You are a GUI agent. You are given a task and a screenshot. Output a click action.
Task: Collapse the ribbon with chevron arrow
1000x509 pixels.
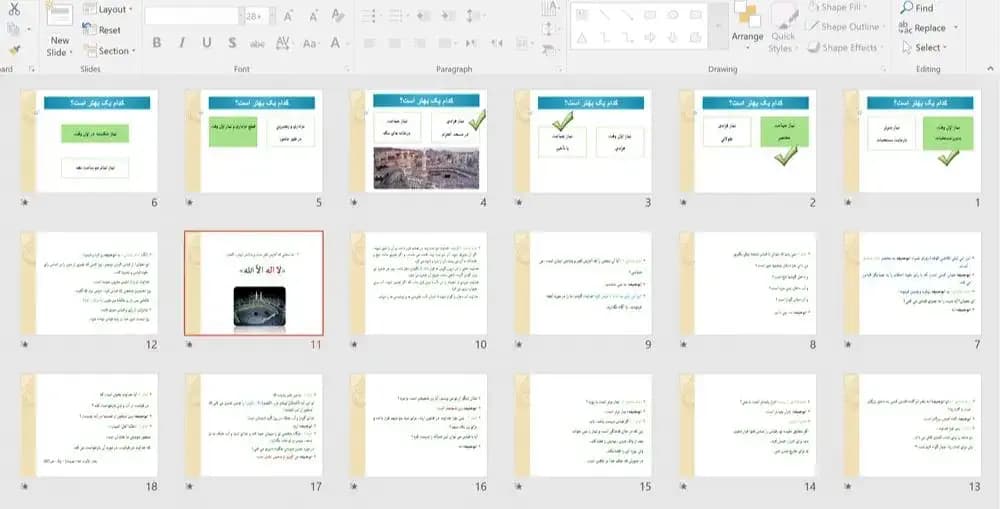[990, 69]
